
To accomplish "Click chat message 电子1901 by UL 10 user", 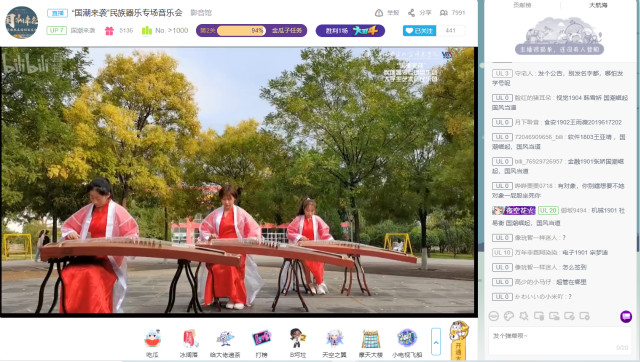I will tap(585, 253).
